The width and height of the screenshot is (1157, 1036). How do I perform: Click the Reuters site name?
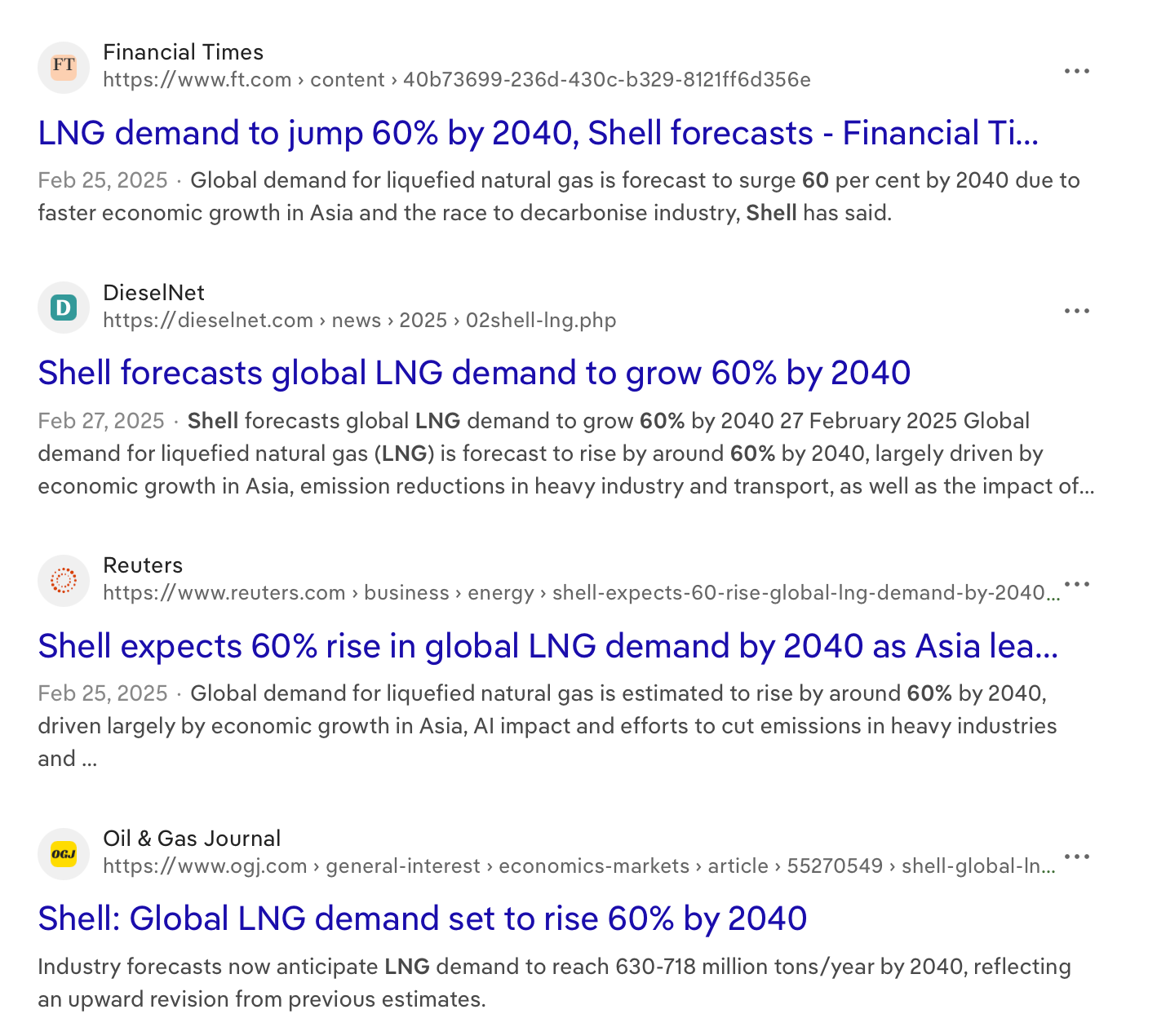click(x=143, y=565)
